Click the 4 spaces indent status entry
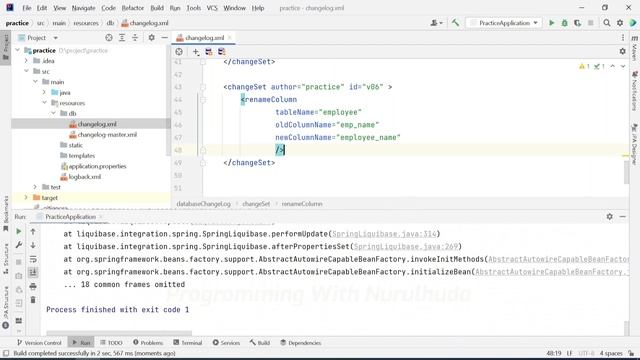 click(611, 353)
